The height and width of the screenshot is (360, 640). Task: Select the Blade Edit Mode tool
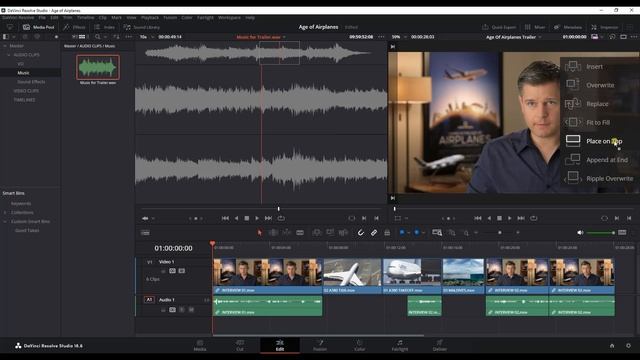click(x=300, y=233)
